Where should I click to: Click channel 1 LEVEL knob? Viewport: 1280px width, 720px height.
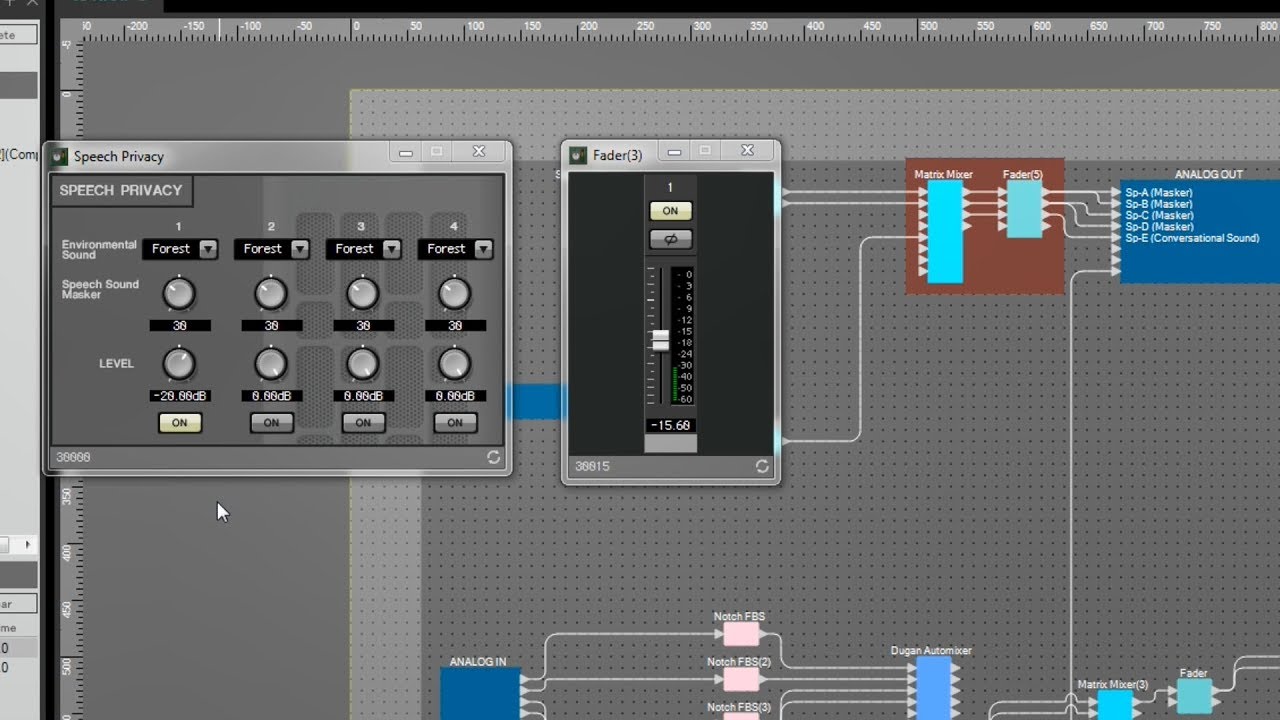tap(179, 364)
